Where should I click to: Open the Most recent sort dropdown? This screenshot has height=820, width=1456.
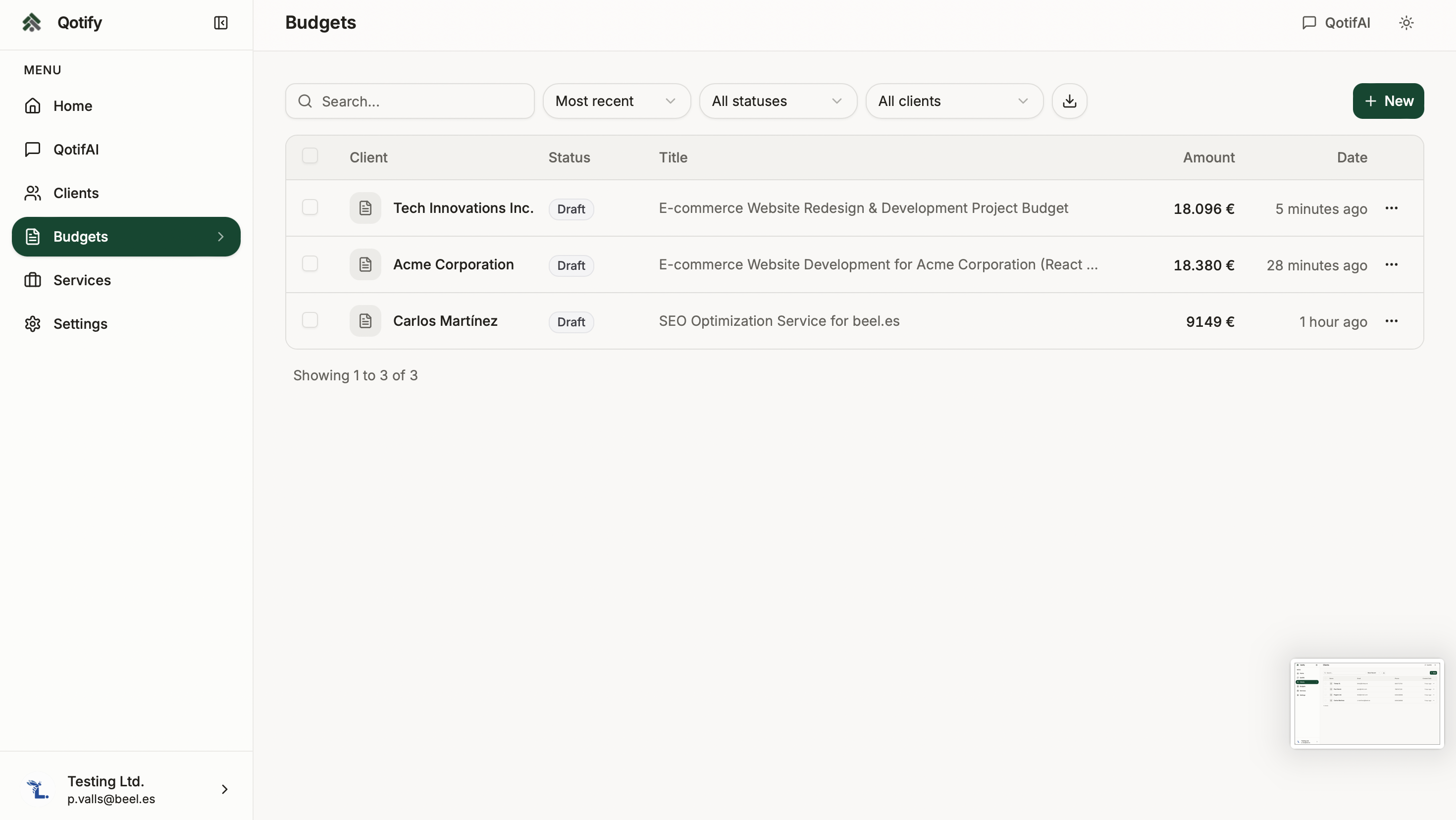click(x=617, y=101)
